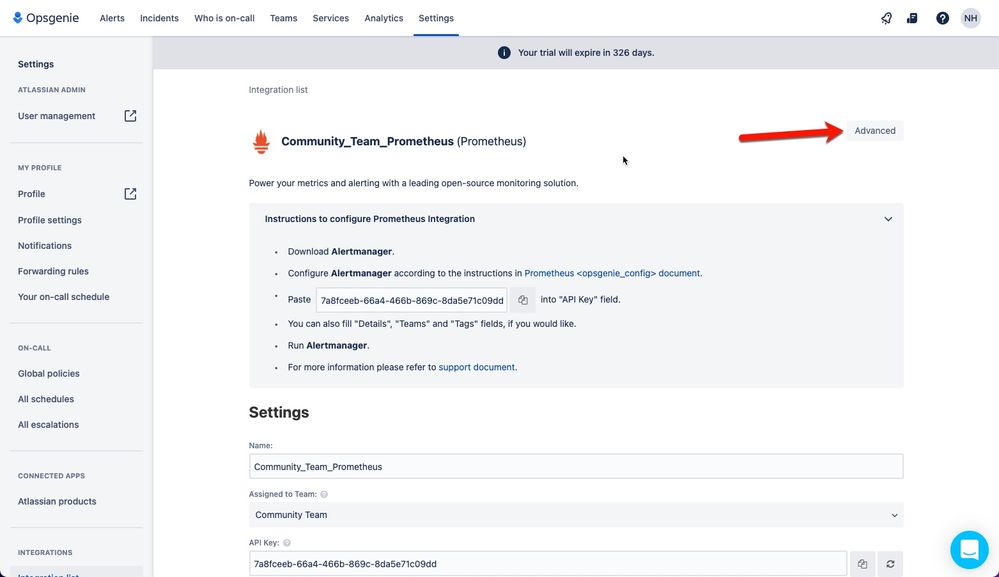Image resolution: width=999 pixels, height=577 pixels.
Task: Open Profile in sidebar
Action: click(x=31, y=194)
